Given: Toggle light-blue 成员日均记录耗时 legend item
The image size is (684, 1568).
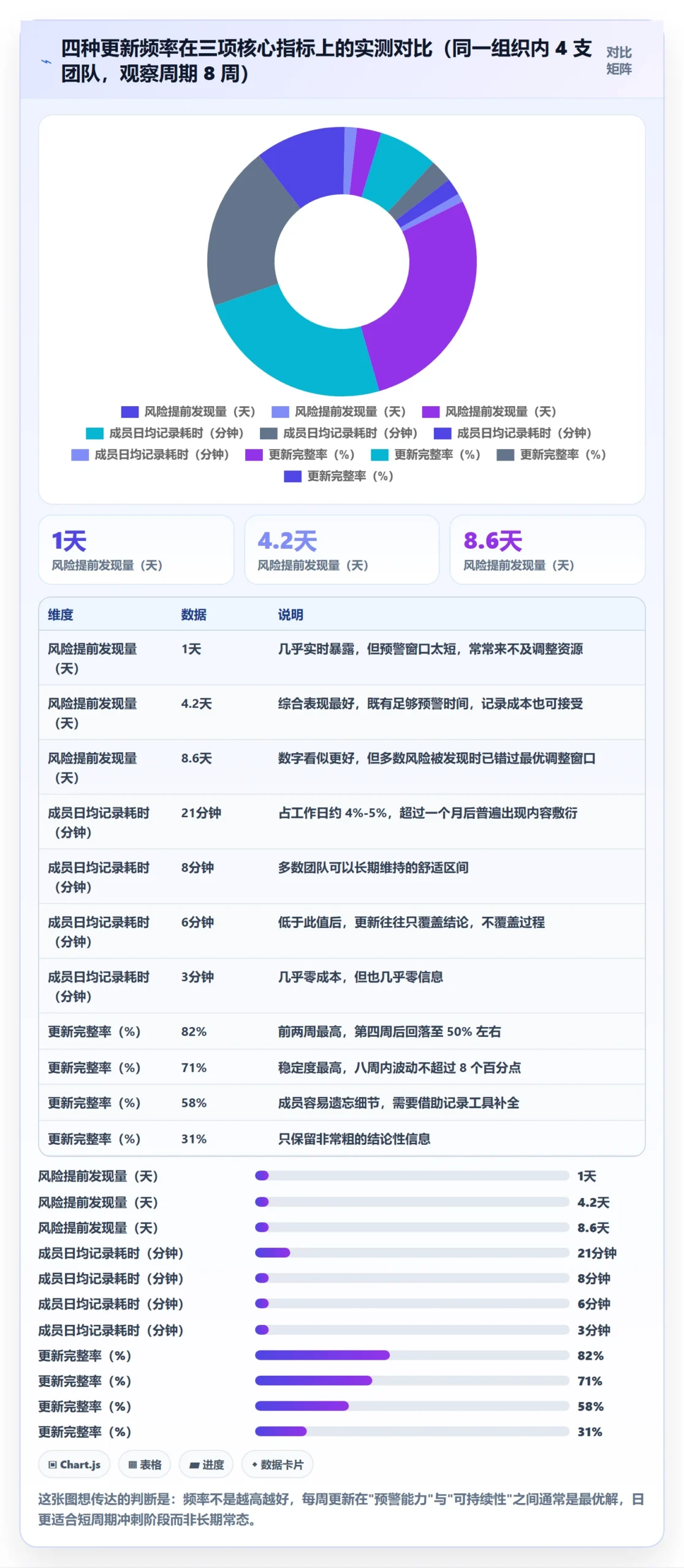Looking at the screenshot, I should point(150,454).
